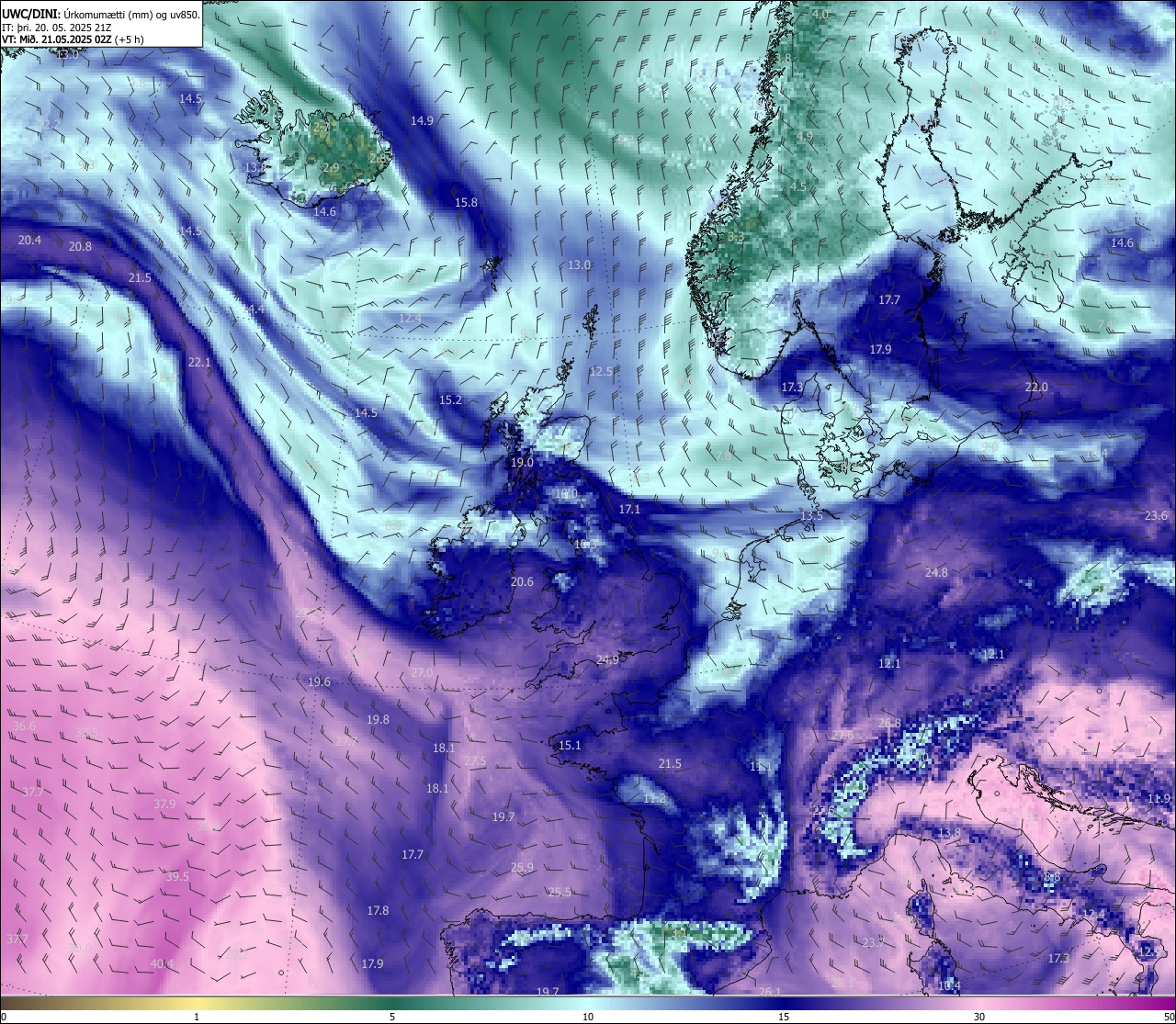Click the 5 tick on color scale
The image size is (1176, 1024).
pyautogui.click(x=392, y=1017)
